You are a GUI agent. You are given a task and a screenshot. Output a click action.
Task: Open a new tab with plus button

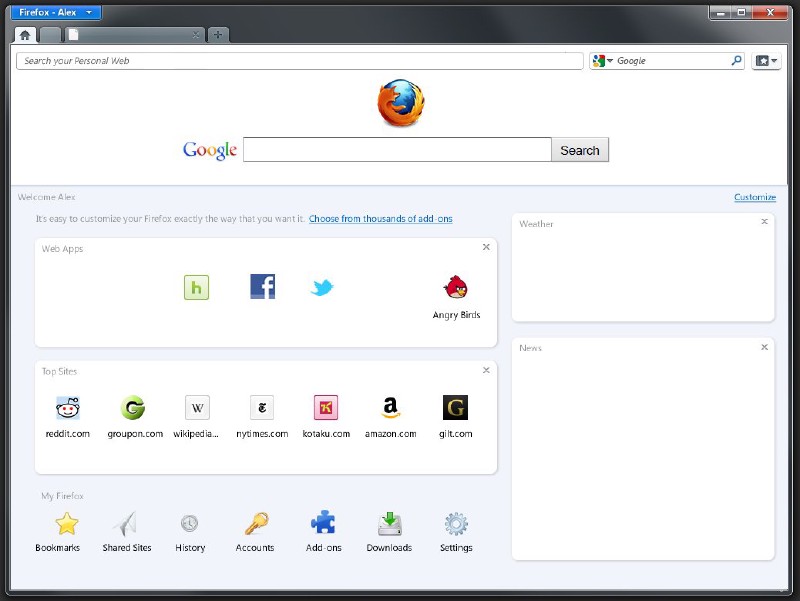(x=218, y=35)
